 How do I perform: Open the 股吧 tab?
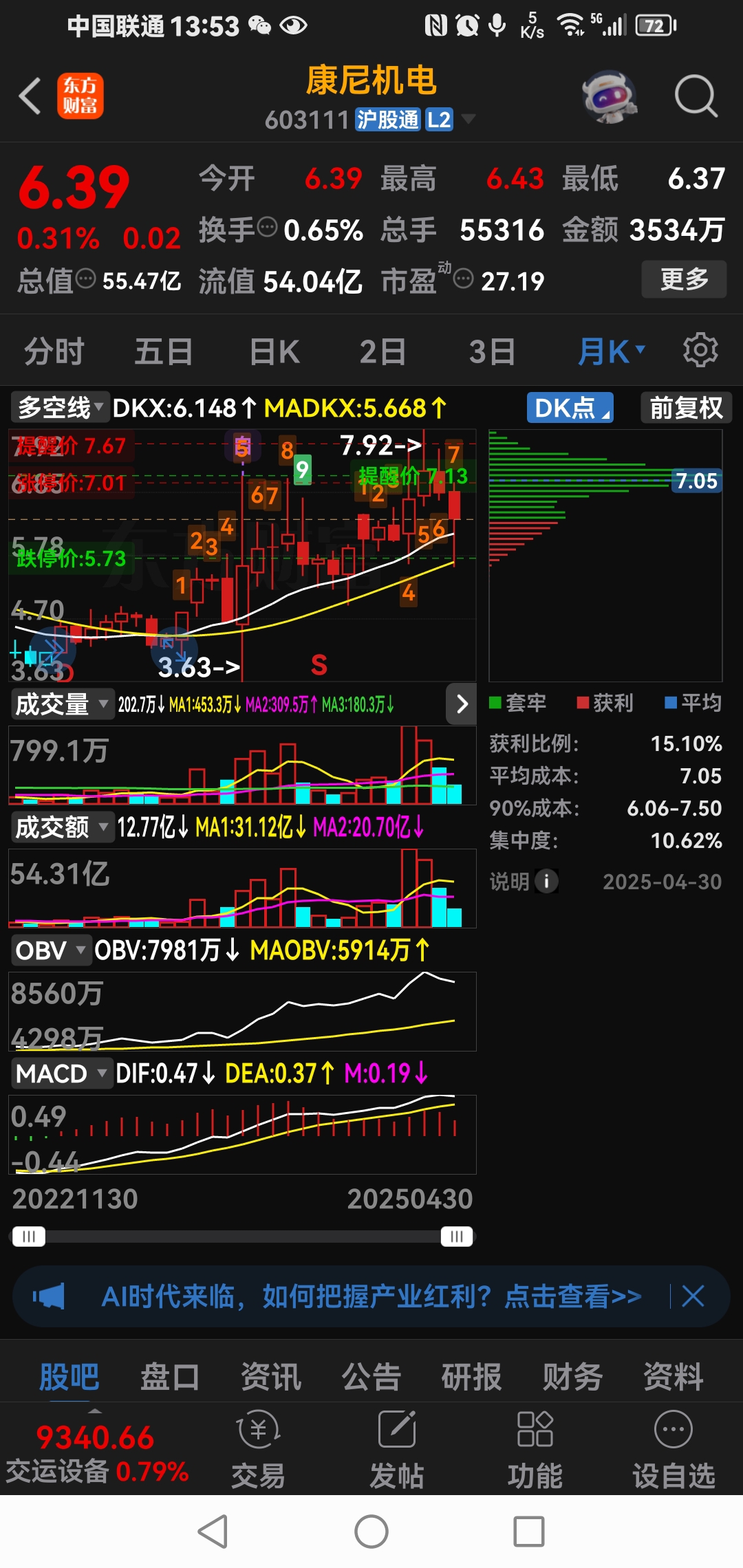pyautogui.click(x=69, y=1377)
